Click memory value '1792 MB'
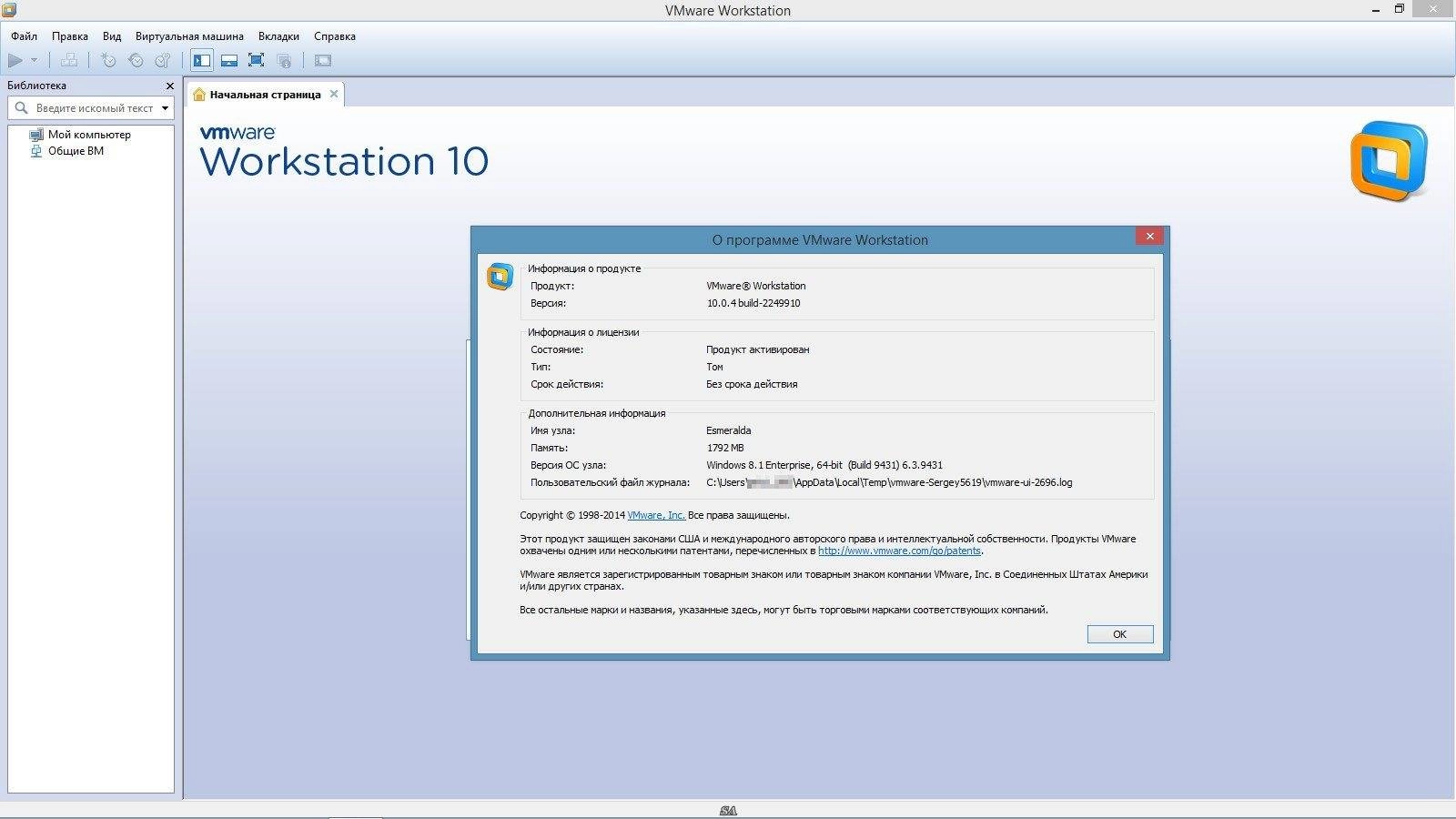This screenshot has height=819, width=1456. pos(725,448)
